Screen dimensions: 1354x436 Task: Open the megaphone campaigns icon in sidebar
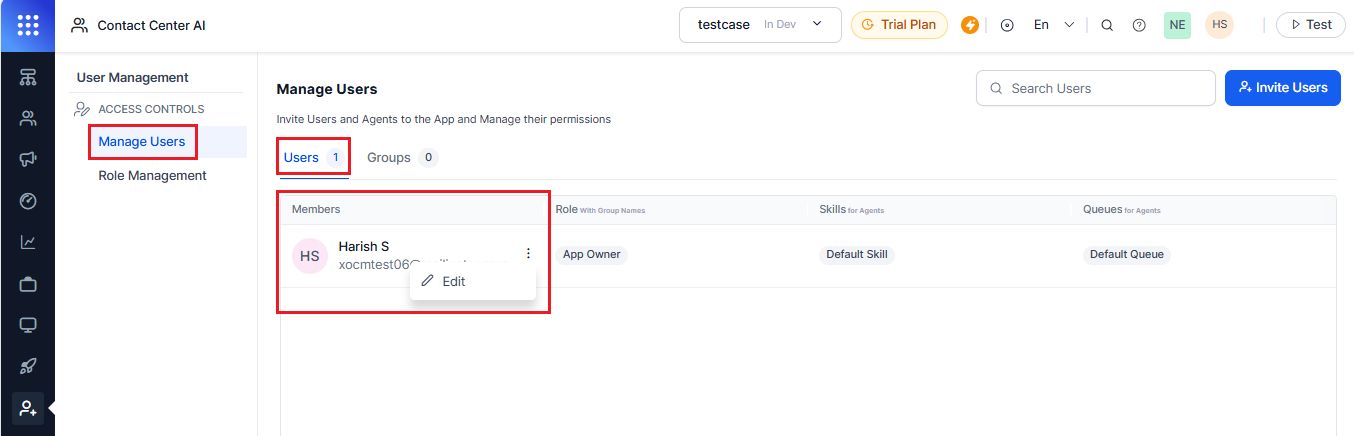(x=28, y=159)
